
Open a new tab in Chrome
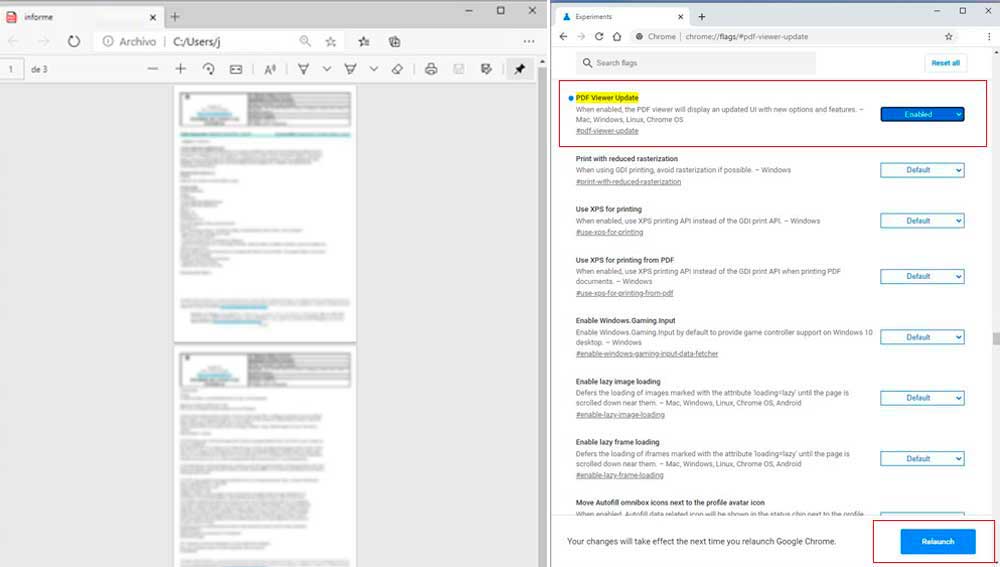702,17
